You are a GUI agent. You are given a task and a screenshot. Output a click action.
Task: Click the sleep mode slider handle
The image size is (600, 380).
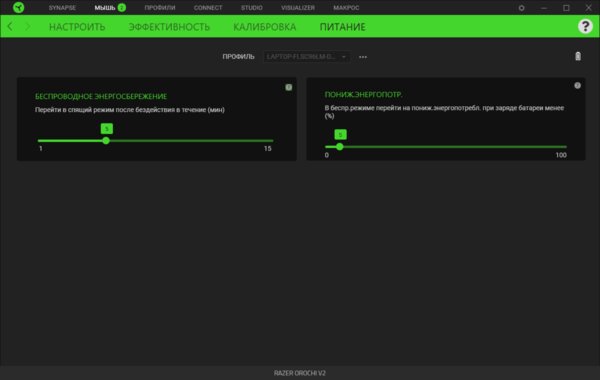click(x=106, y=141)
